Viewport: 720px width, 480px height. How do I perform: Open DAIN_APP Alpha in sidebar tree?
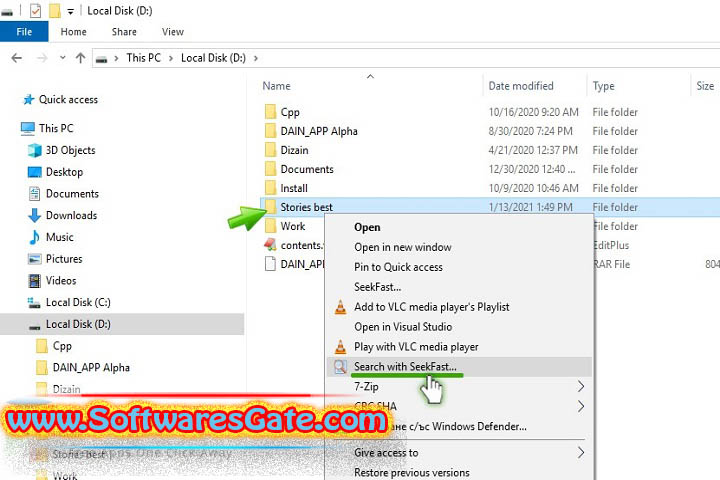pyautogui.click(x=91, y=367)
